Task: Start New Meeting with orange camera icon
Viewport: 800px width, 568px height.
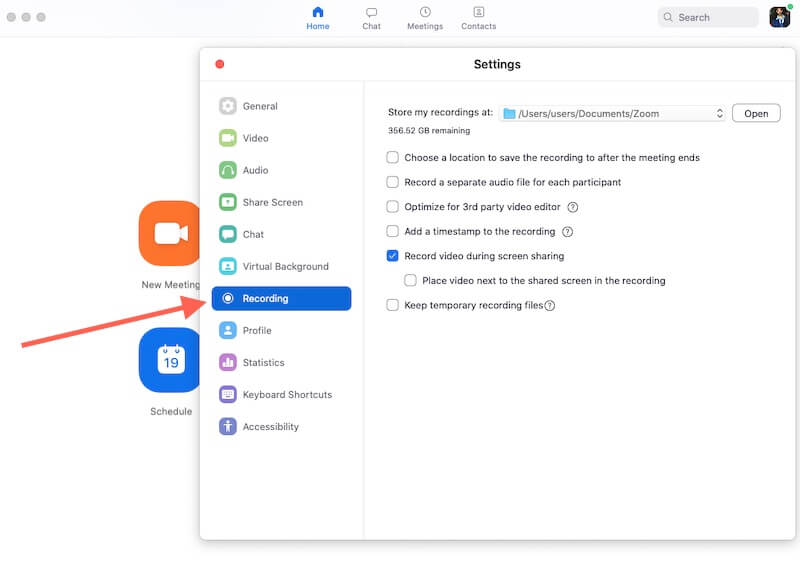Action: (x=170, y=234)
